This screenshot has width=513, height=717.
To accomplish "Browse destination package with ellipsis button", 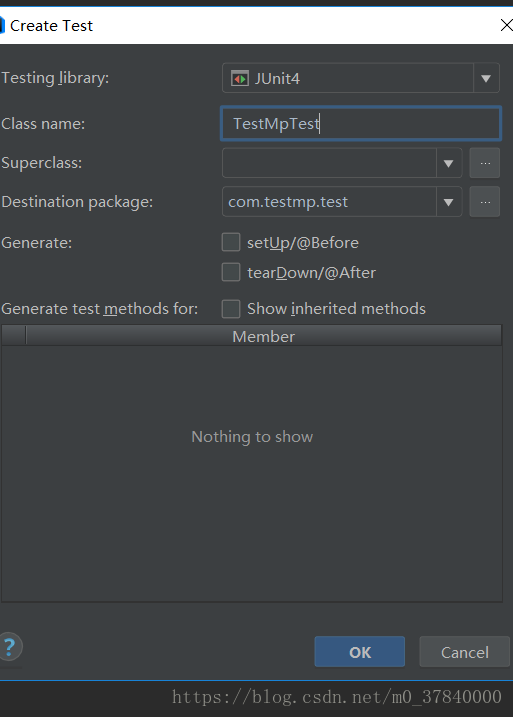I will click(x=485, y=202).
